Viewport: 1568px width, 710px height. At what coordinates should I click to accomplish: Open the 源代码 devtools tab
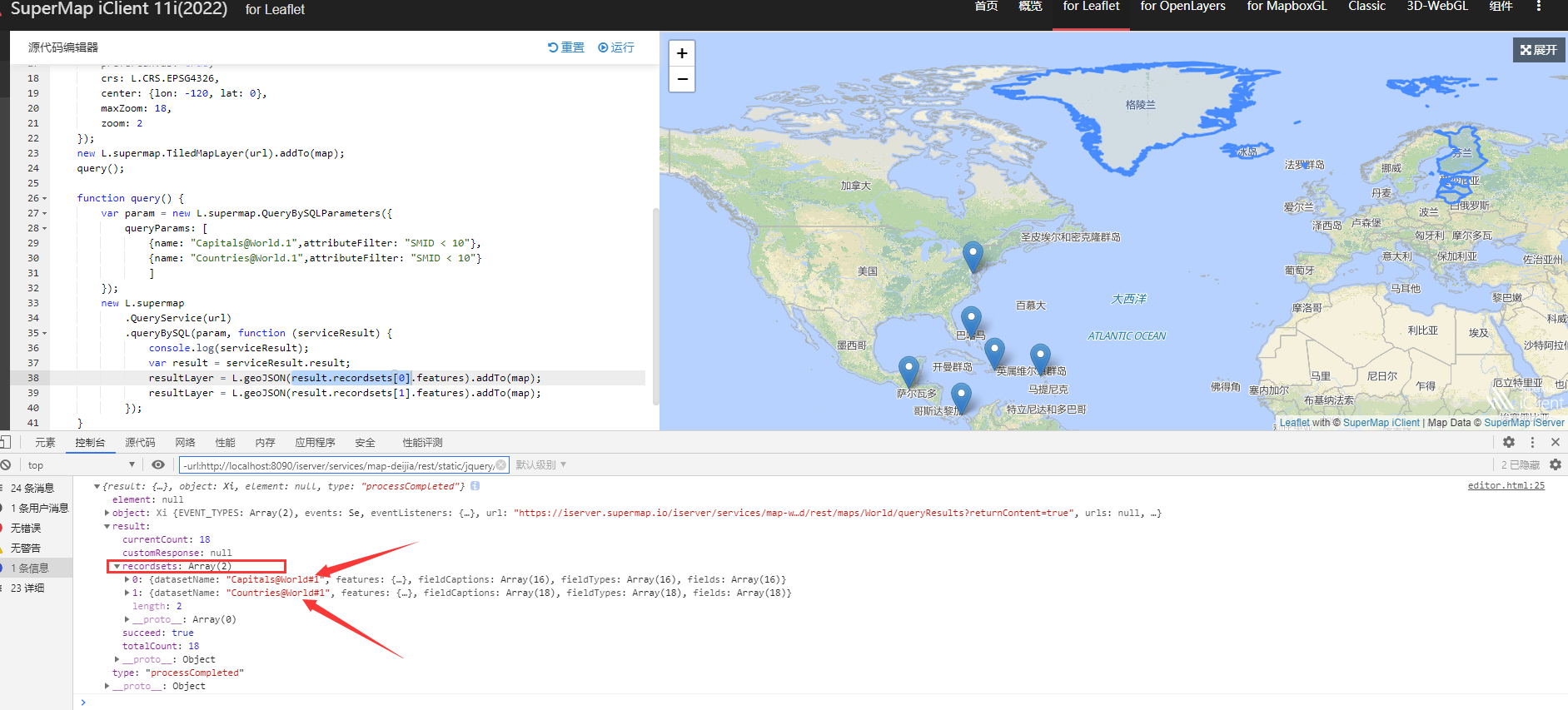point(140,443)
